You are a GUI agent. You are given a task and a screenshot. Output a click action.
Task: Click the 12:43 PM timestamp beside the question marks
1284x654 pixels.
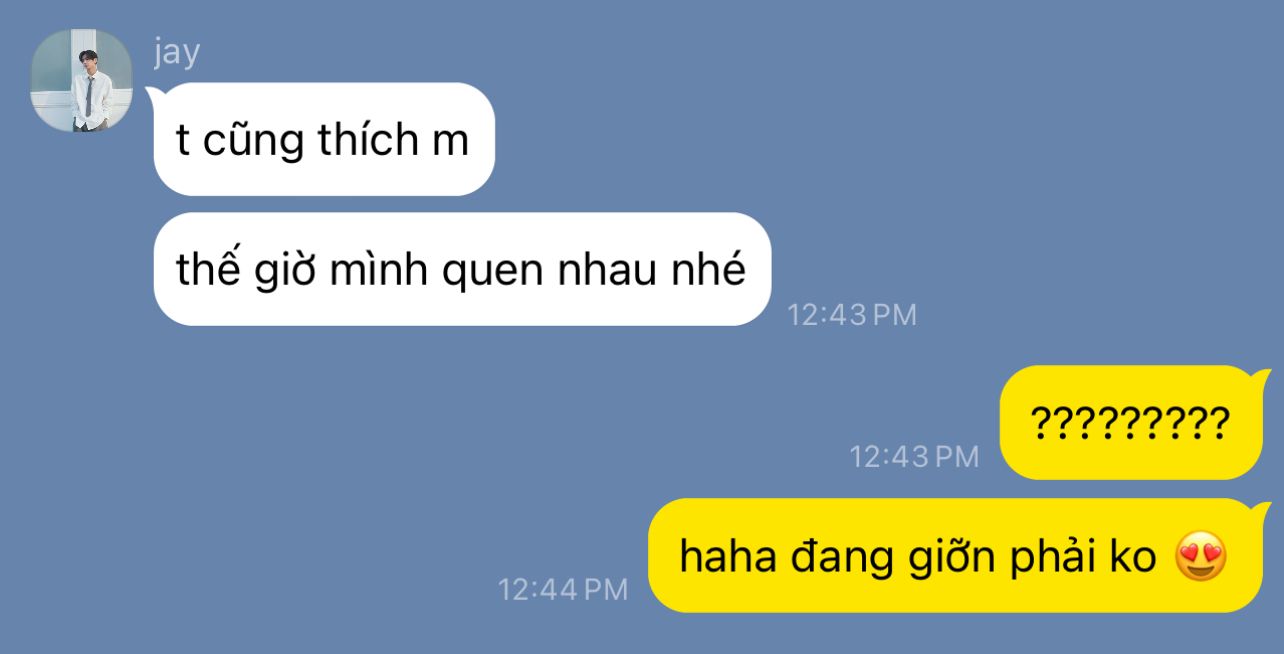[914, 457]
